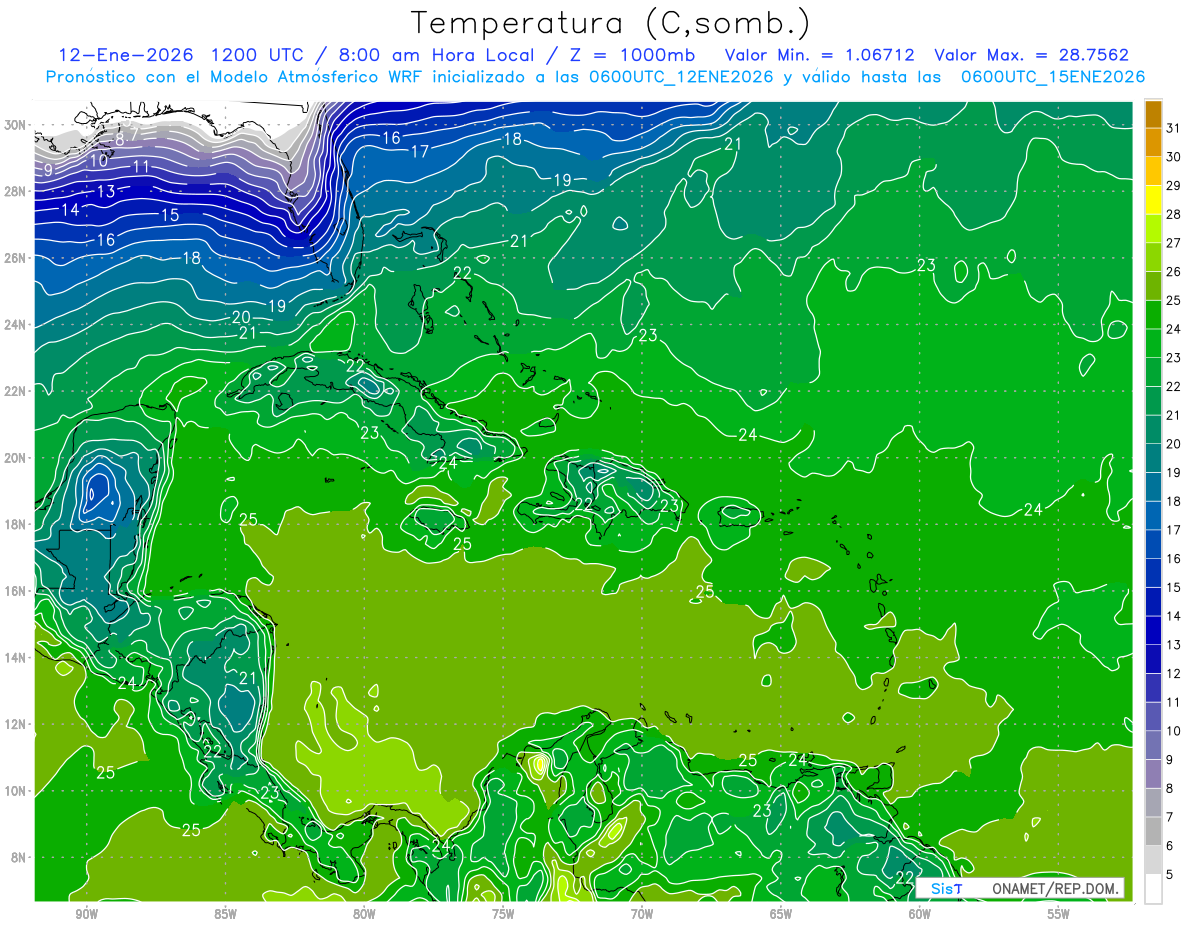Click the lime colorbar segment between 27 and 28
Screen dimensions: 1200x927
(x=1153, y=228)
